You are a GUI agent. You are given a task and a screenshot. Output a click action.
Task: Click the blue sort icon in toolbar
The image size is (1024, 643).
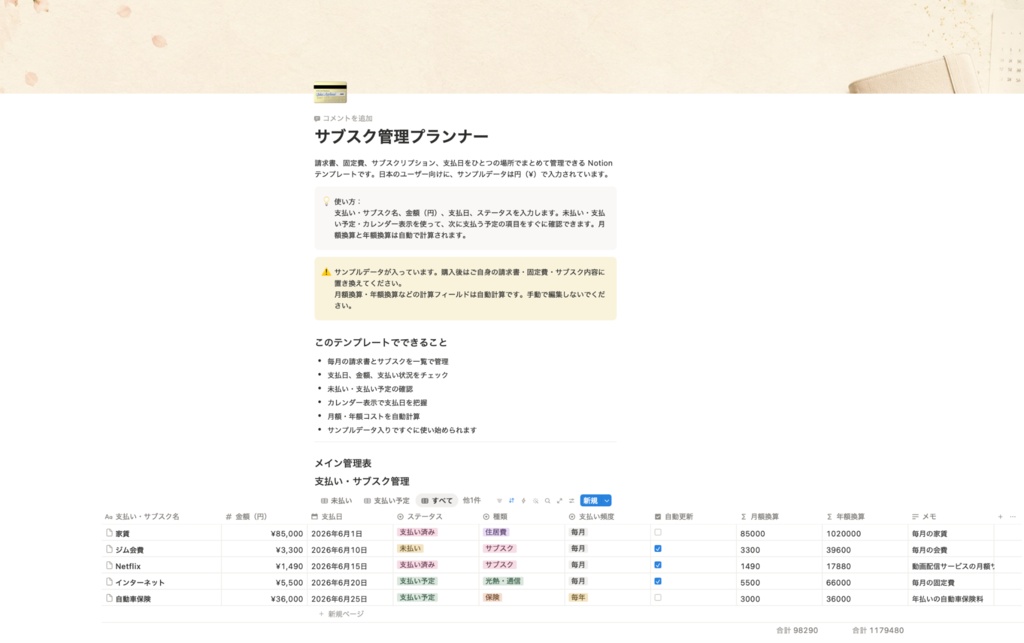pyautogui.click(x=511, y=501)
